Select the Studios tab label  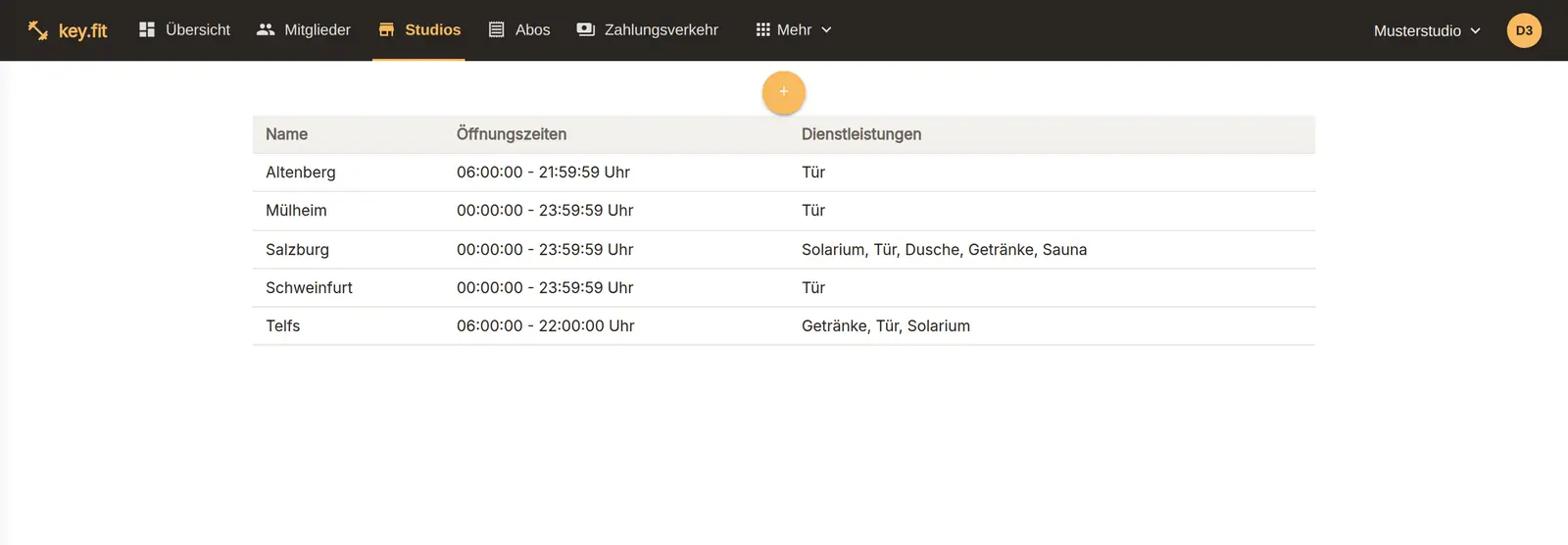coord(433,29)
